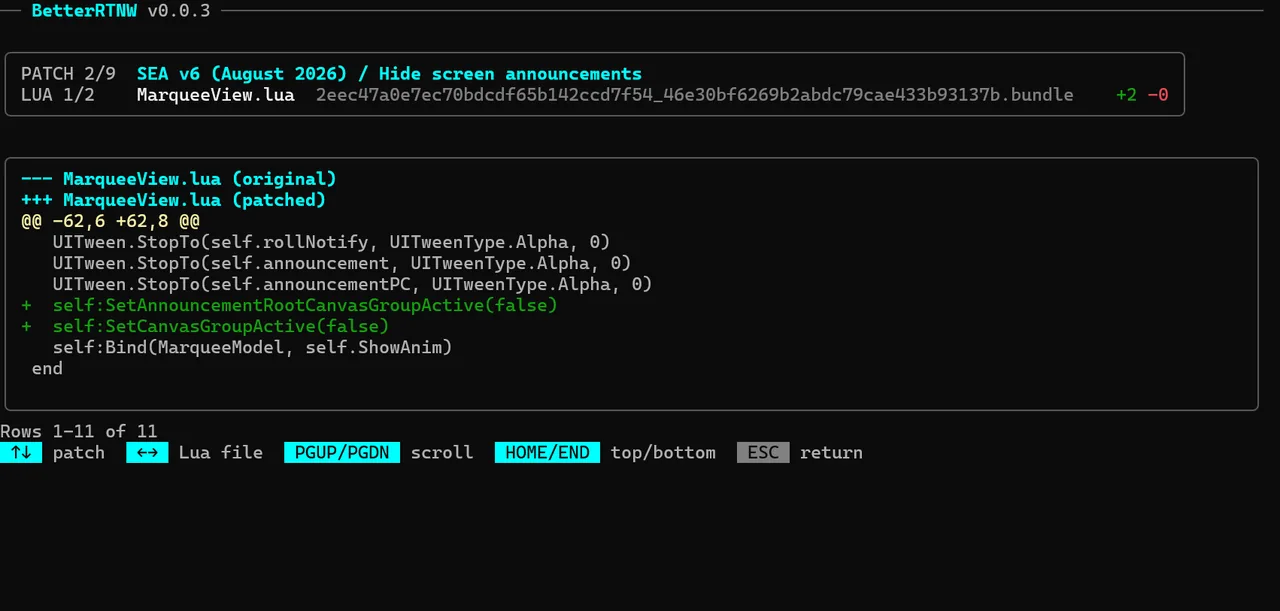1280x611 pixels.
Task: Click the HOME/END key badge
Action: pos(547,452)
